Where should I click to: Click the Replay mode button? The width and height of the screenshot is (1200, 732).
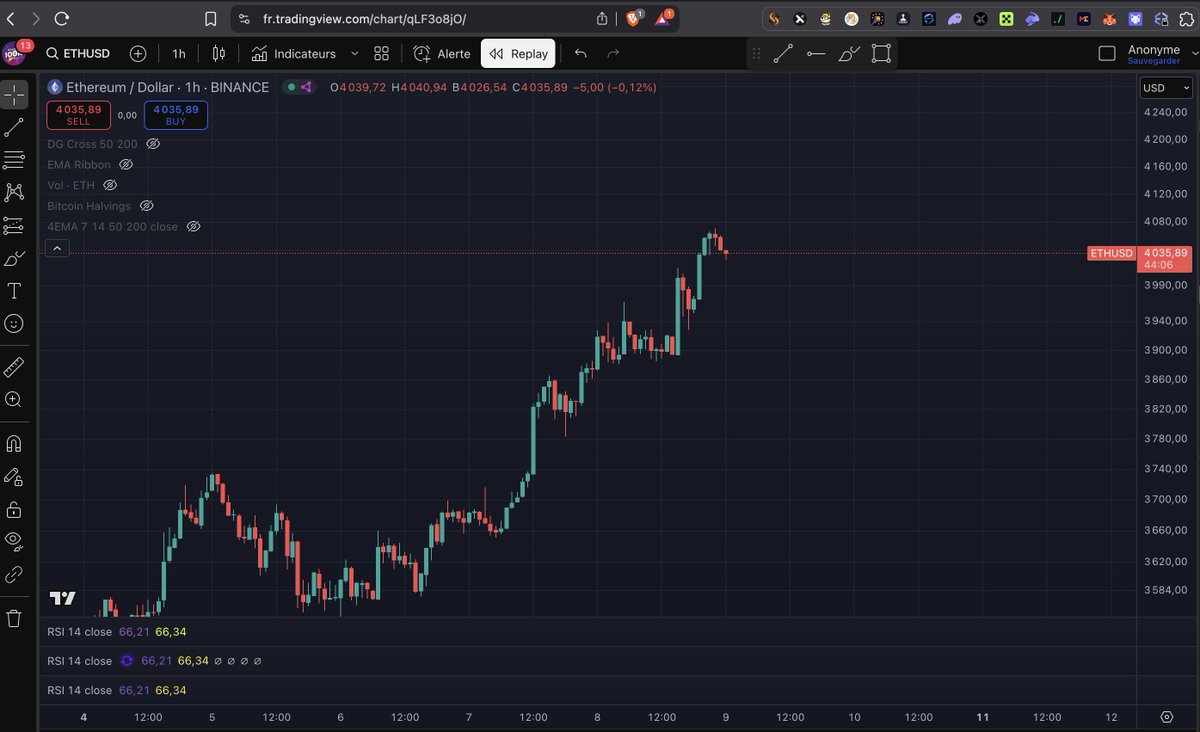pyautogui.click(x=517, y=53)
